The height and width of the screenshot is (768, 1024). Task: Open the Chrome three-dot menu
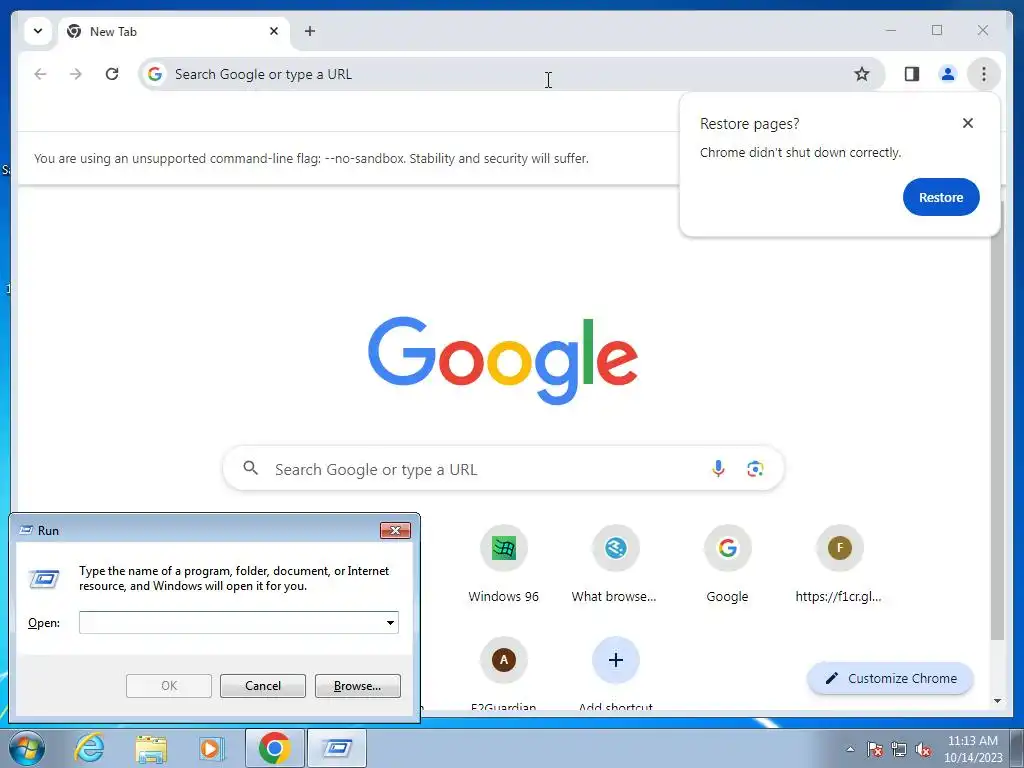[984, 74]
